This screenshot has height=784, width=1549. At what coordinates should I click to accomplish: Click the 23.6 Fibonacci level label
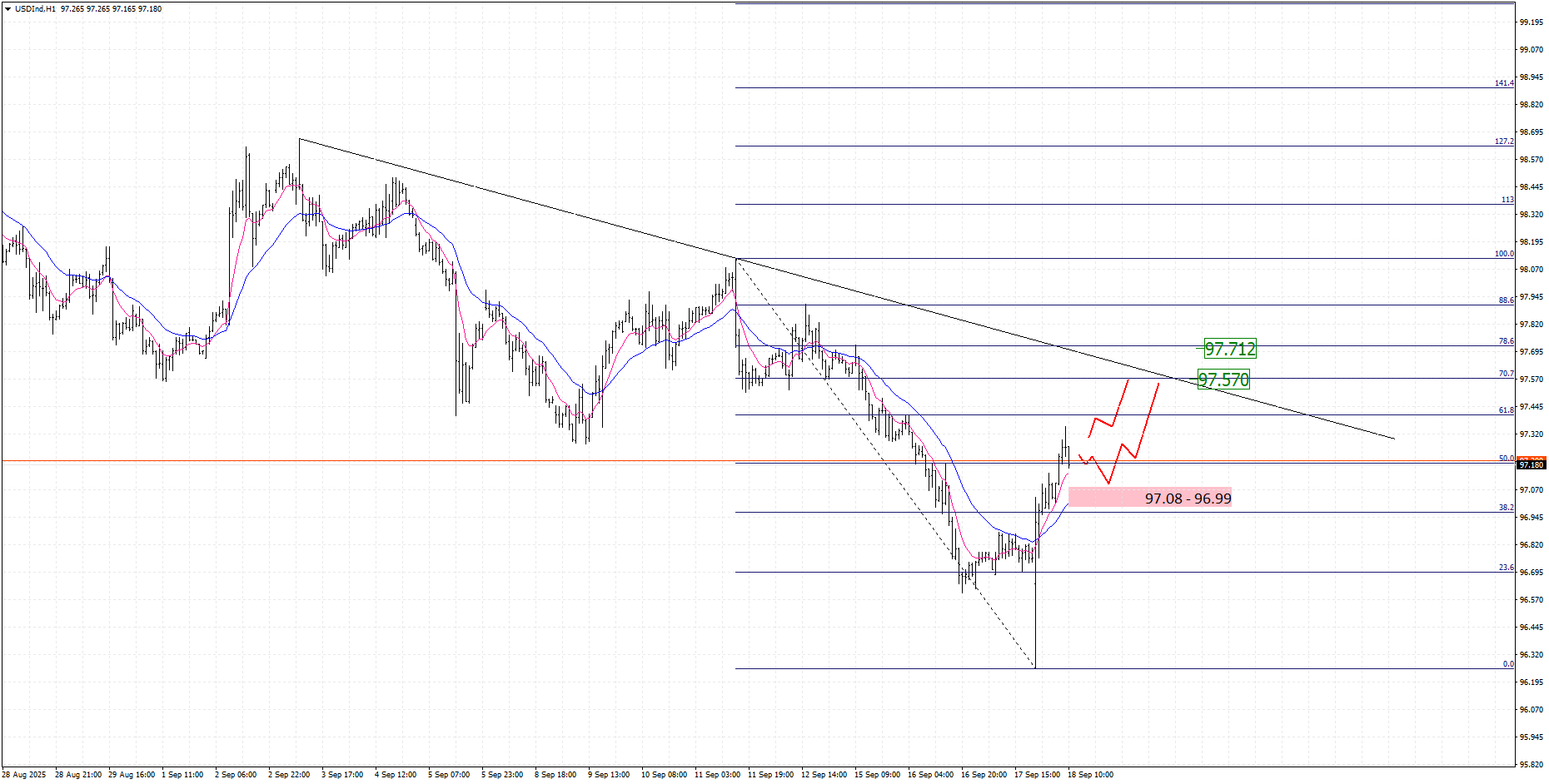(x=1506, y=568)
